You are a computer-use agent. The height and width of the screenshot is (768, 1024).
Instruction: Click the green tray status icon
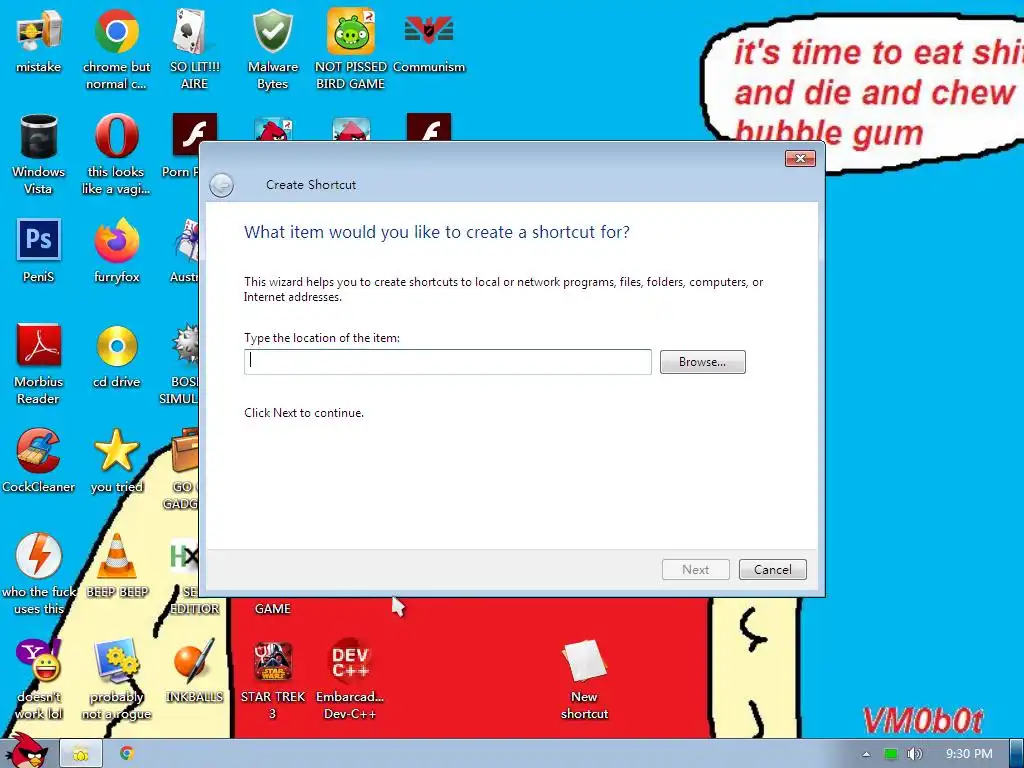click(x=891, y=754)
